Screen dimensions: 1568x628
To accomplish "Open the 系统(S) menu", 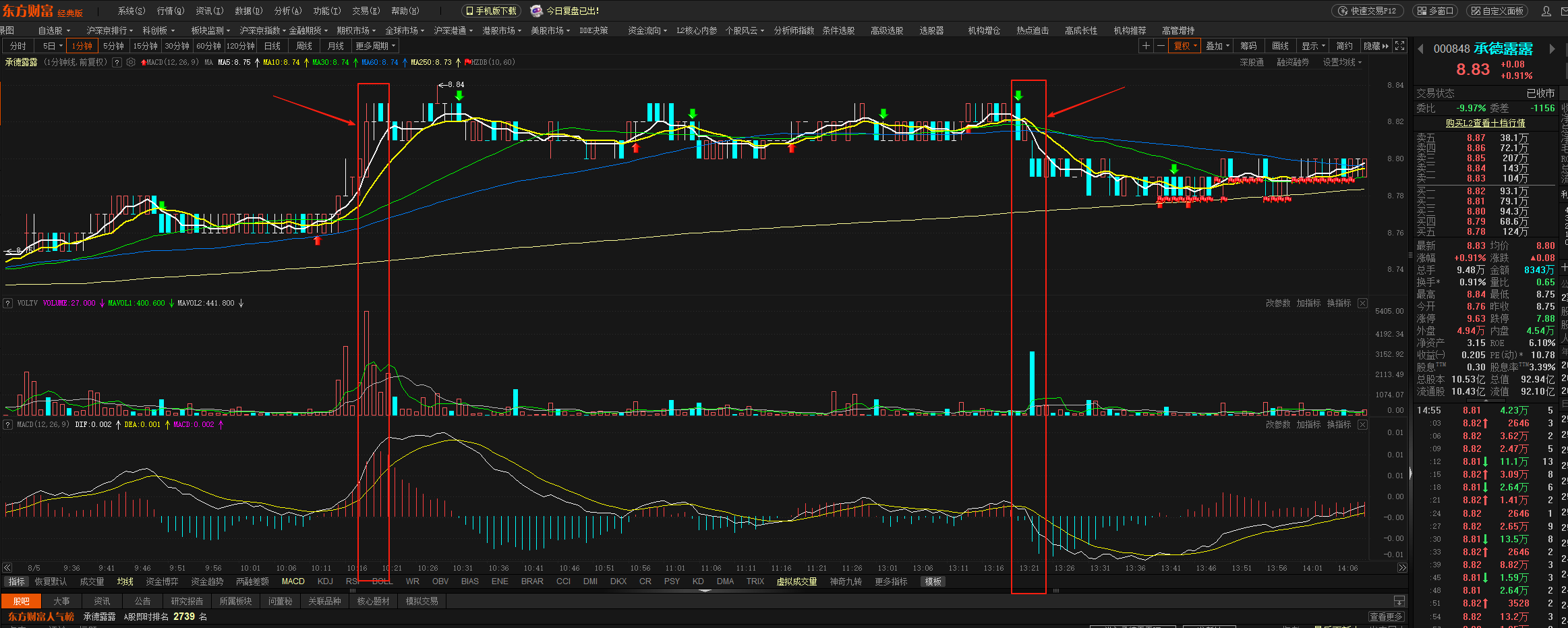I will coord(131,11).
